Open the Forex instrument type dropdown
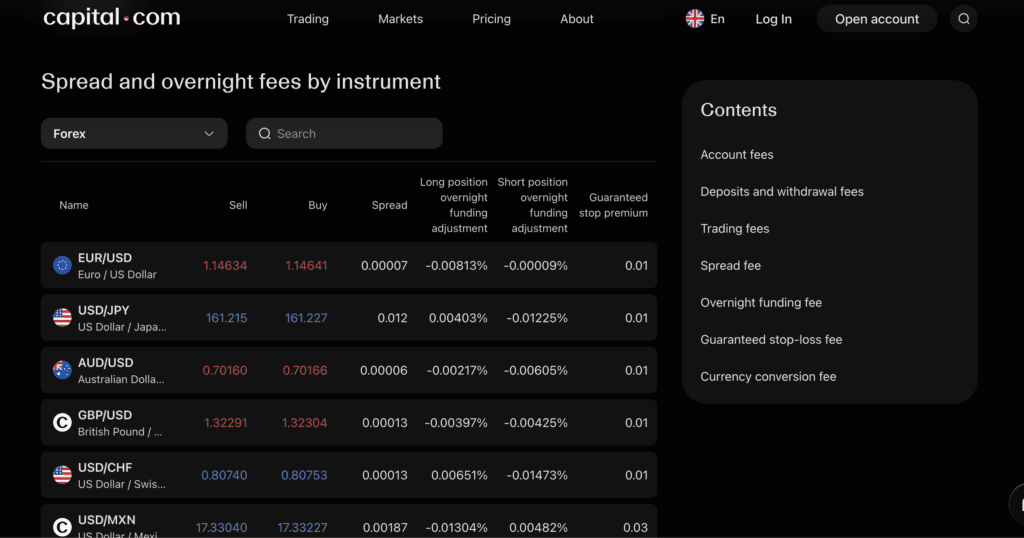 134,133
